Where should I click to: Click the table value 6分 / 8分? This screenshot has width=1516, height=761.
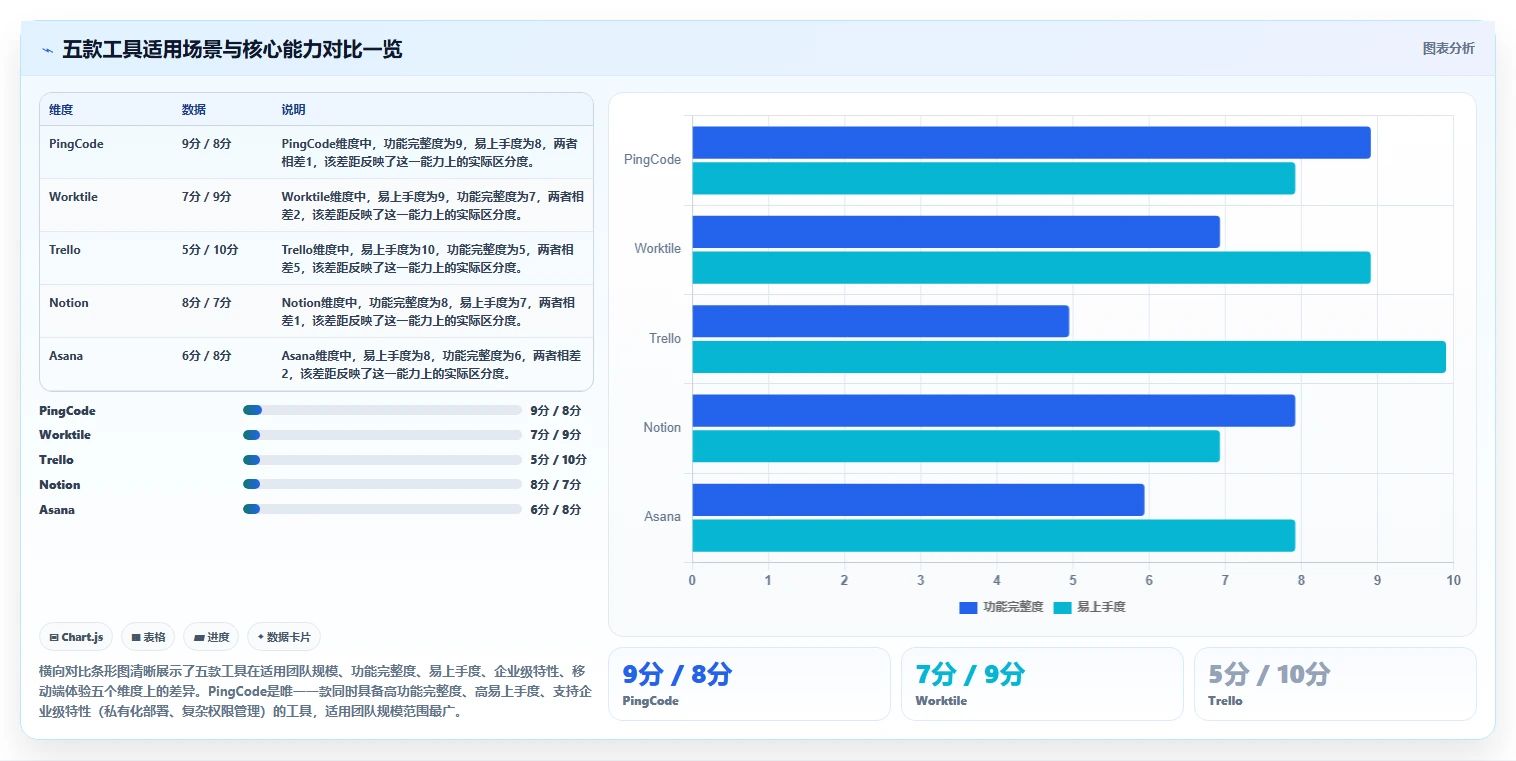[207, 356]
